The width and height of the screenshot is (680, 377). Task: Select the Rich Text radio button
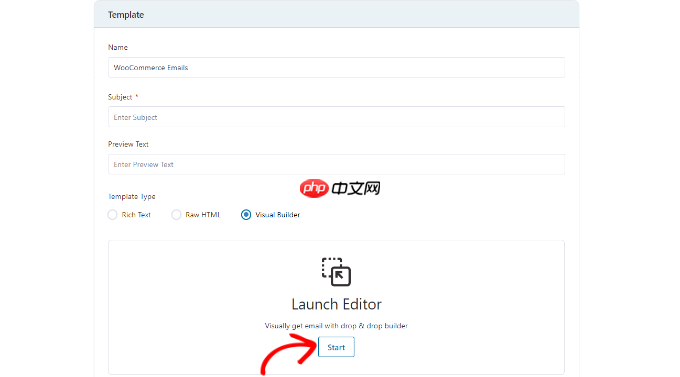click(113, 215)
